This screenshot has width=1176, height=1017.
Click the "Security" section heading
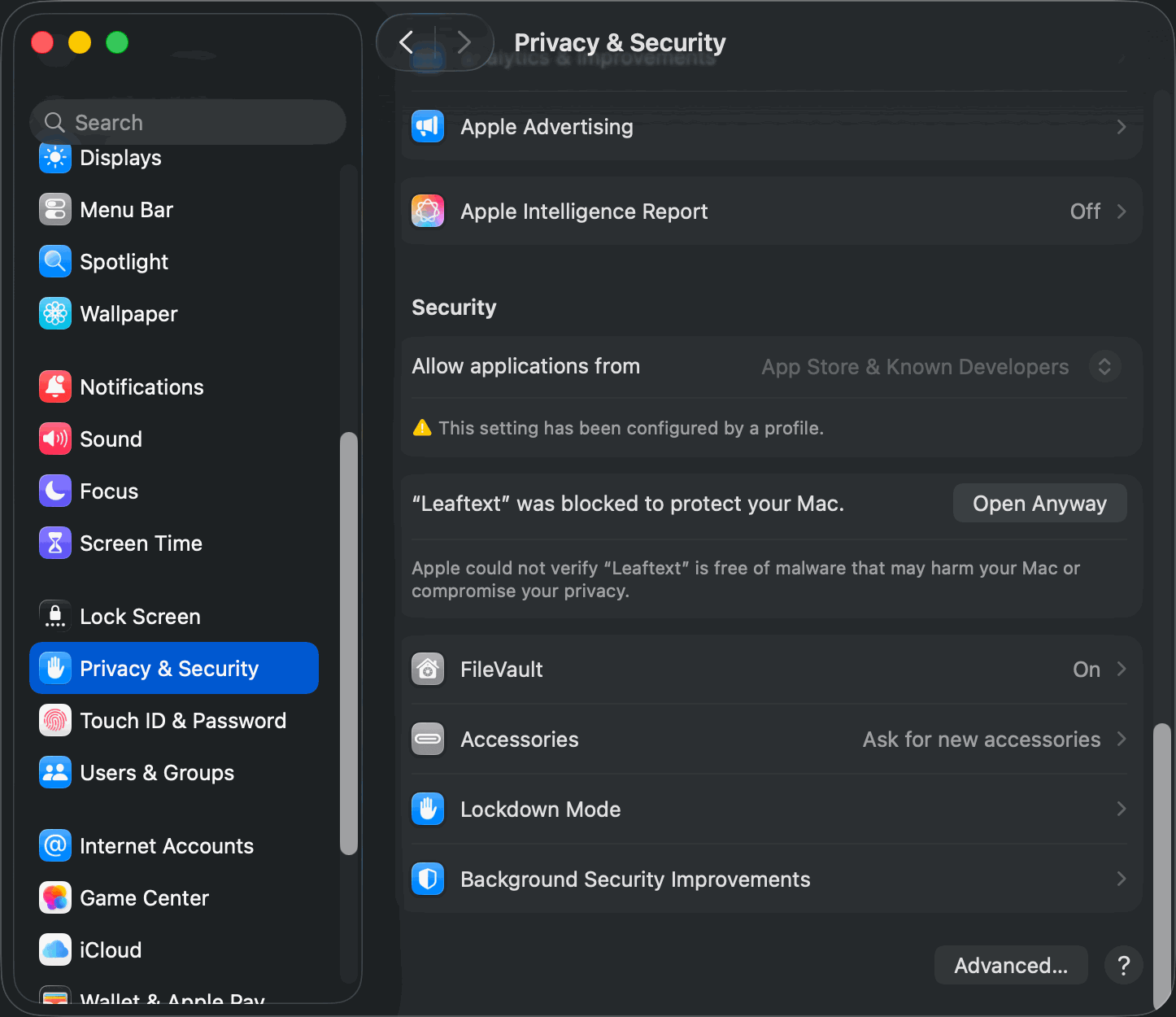(454, 308)
